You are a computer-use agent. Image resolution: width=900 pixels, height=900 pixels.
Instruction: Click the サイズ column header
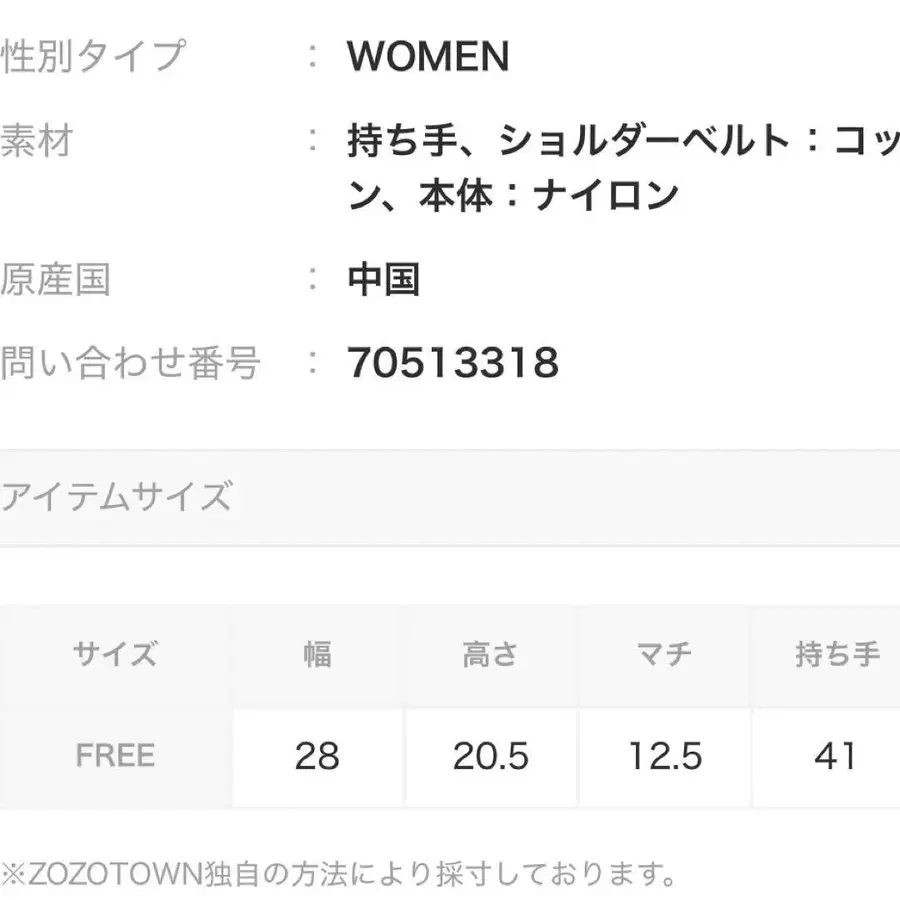(x=115, y=655)
